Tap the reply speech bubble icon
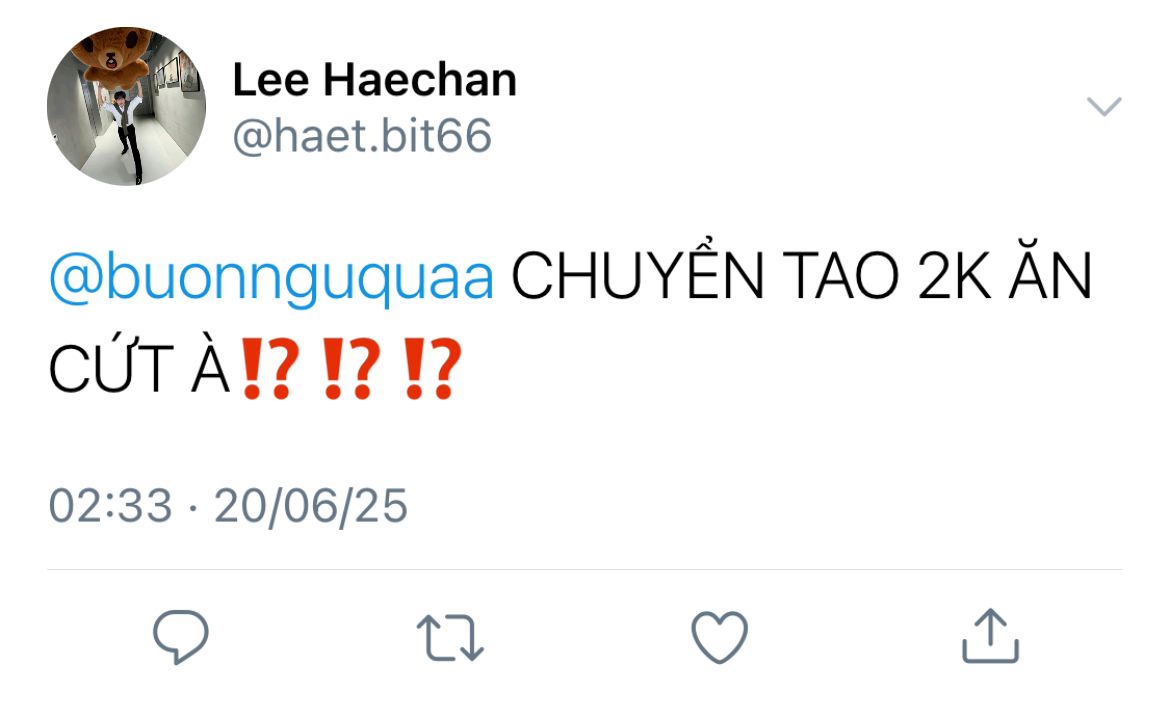 [181, 637]
